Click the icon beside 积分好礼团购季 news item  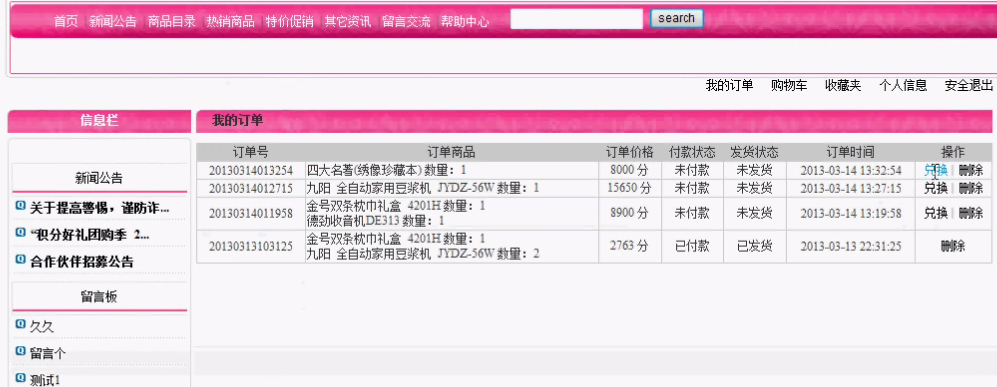[20, 233]
